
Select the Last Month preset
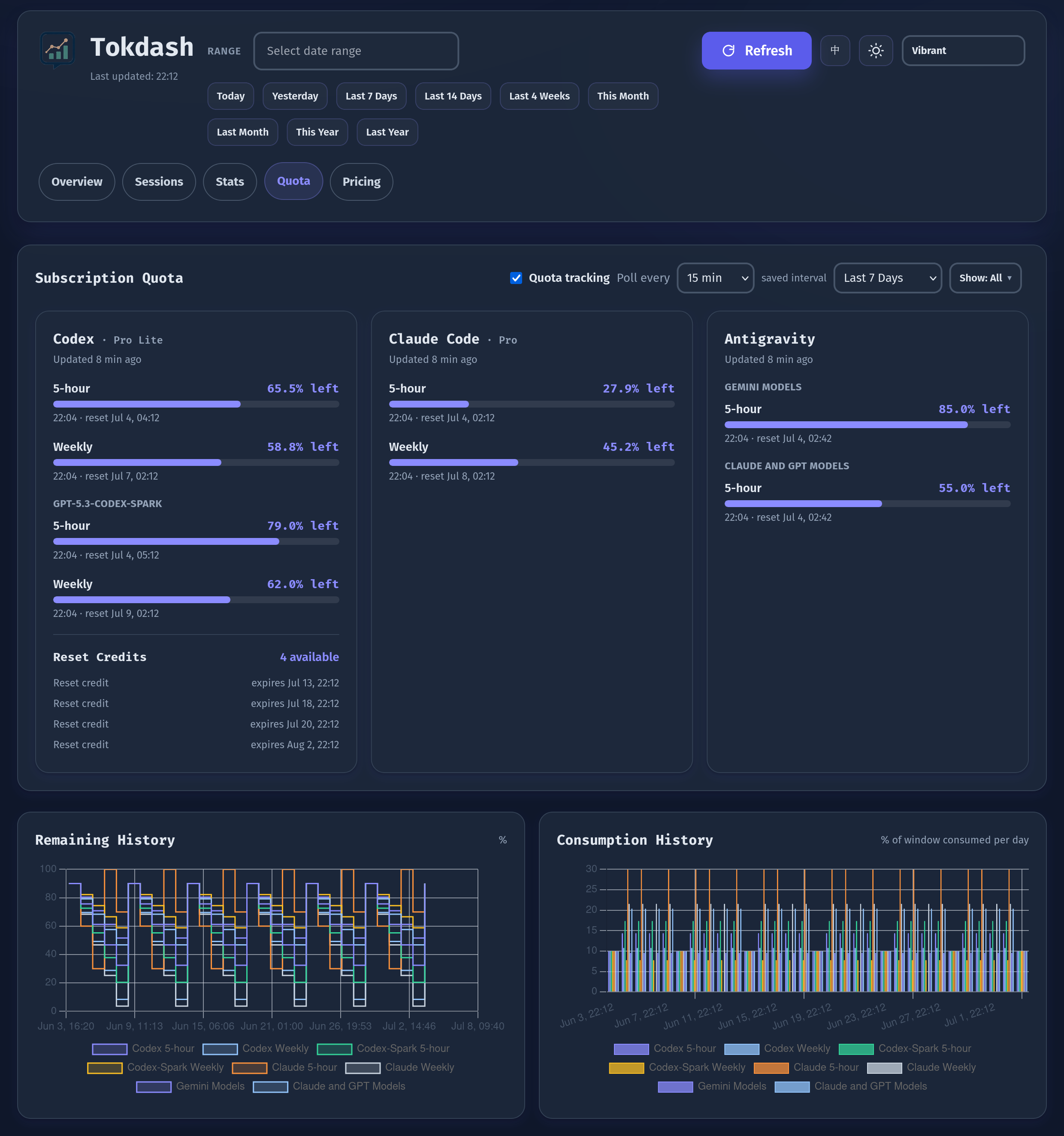tap(242, 132)
